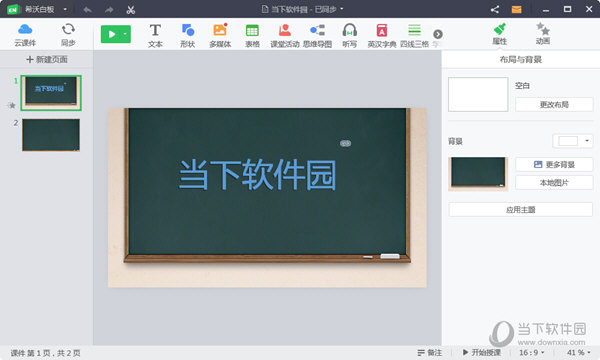
Task: Click the blackboard background preview thumbnail
Action: [478, 174]
